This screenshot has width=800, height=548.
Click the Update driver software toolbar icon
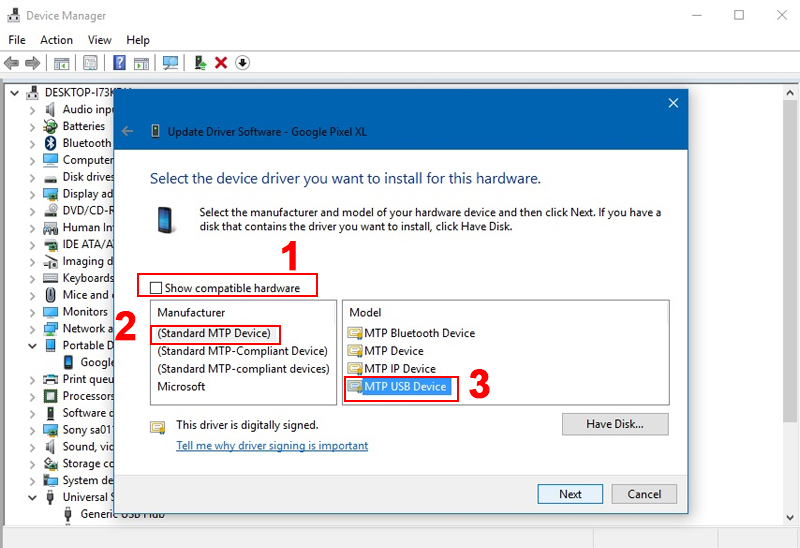(x=200, y=63)
